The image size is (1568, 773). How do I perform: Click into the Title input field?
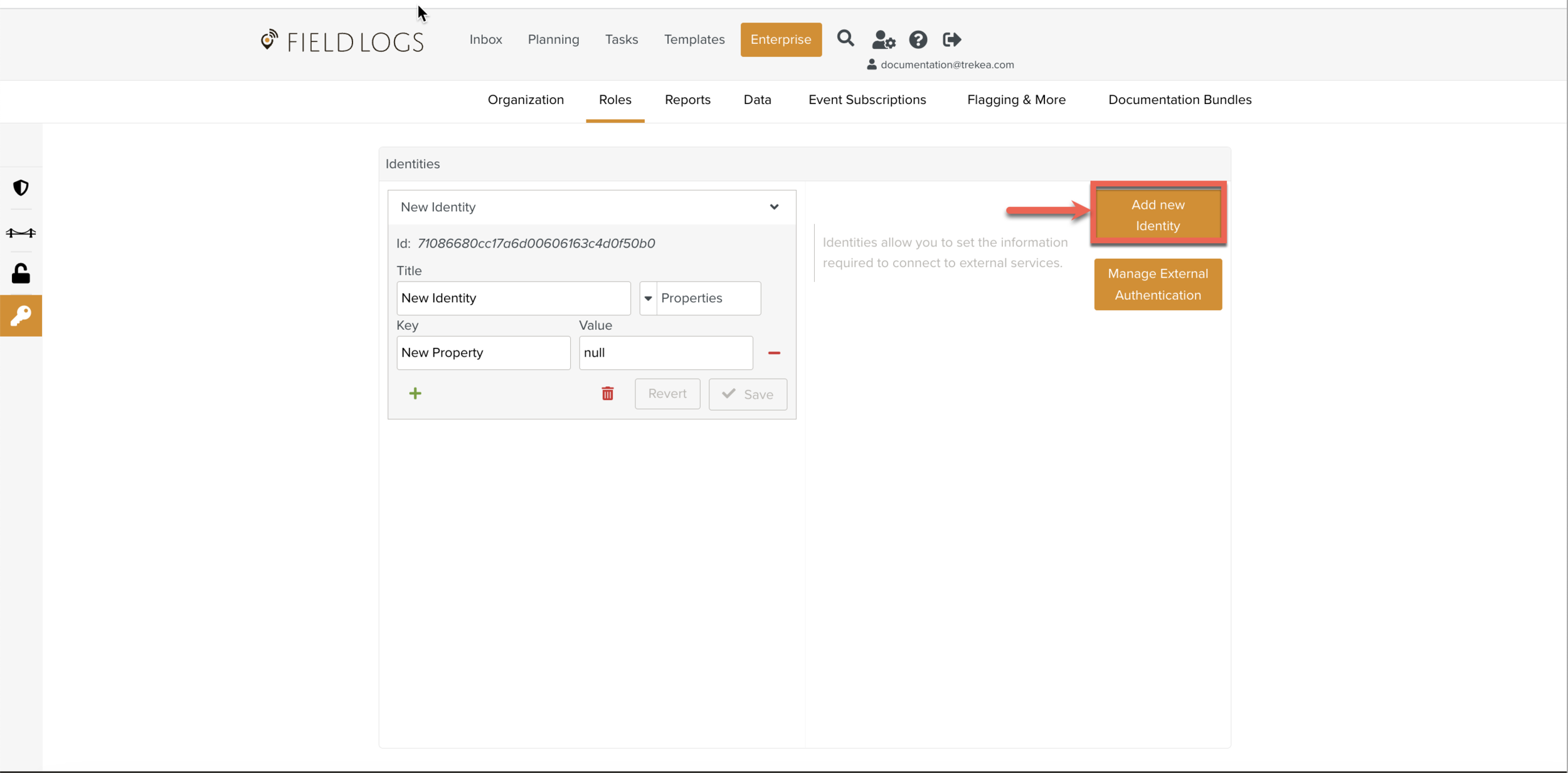513,298
